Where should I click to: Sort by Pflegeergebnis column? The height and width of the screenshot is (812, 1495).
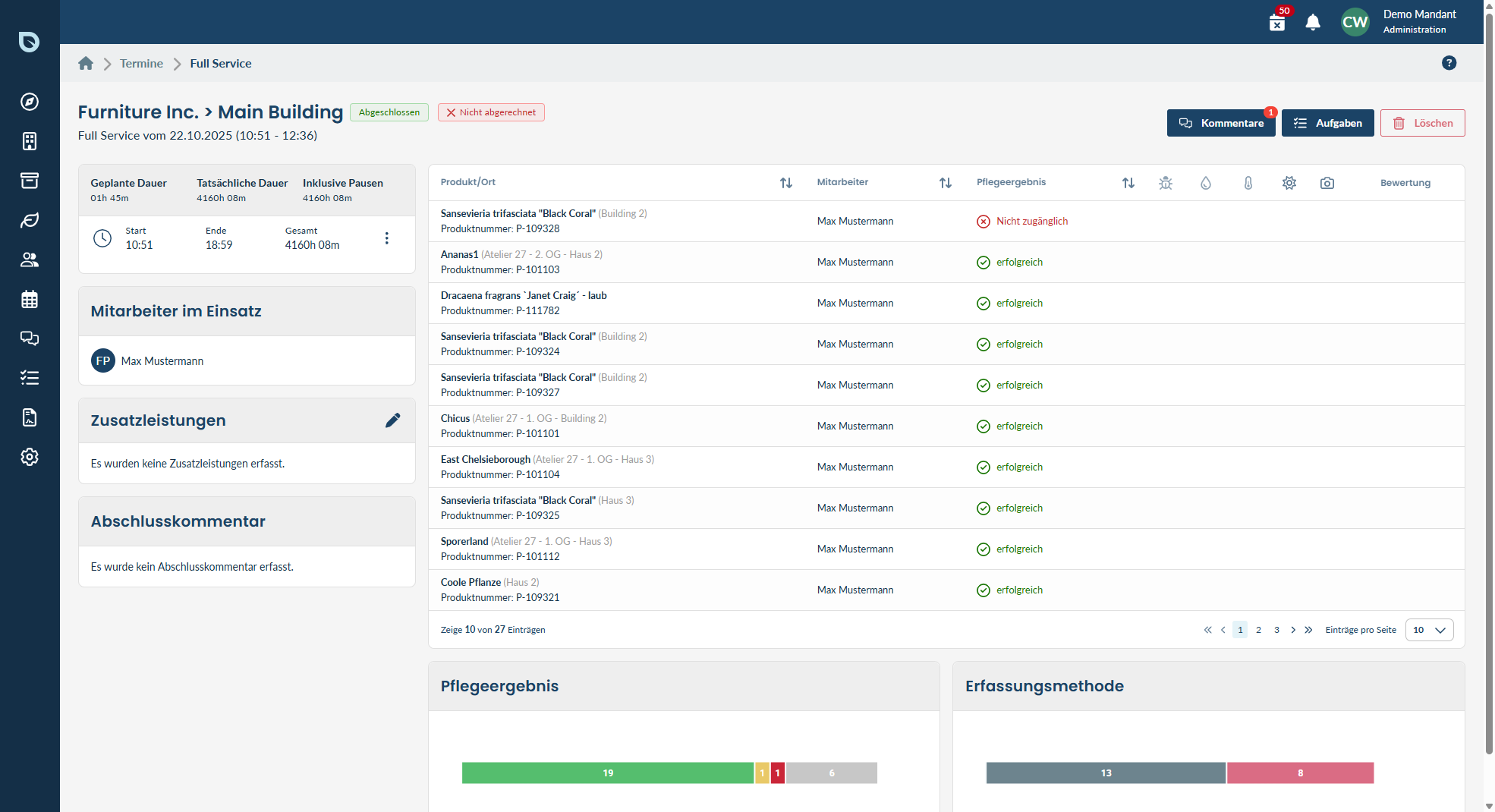tap(1128, 183)
